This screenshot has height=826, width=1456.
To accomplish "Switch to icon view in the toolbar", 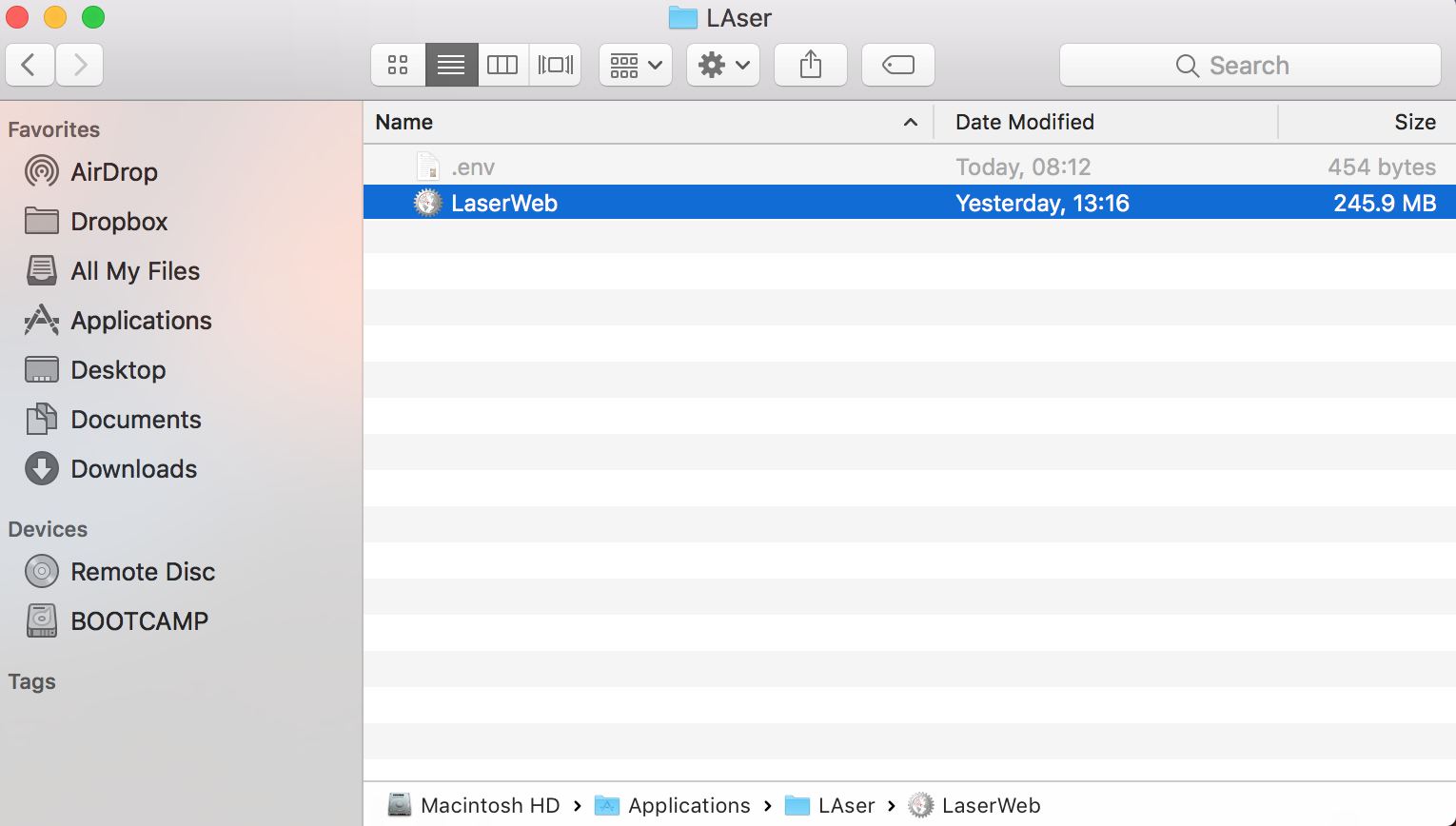I will click(x=398, y=65).
